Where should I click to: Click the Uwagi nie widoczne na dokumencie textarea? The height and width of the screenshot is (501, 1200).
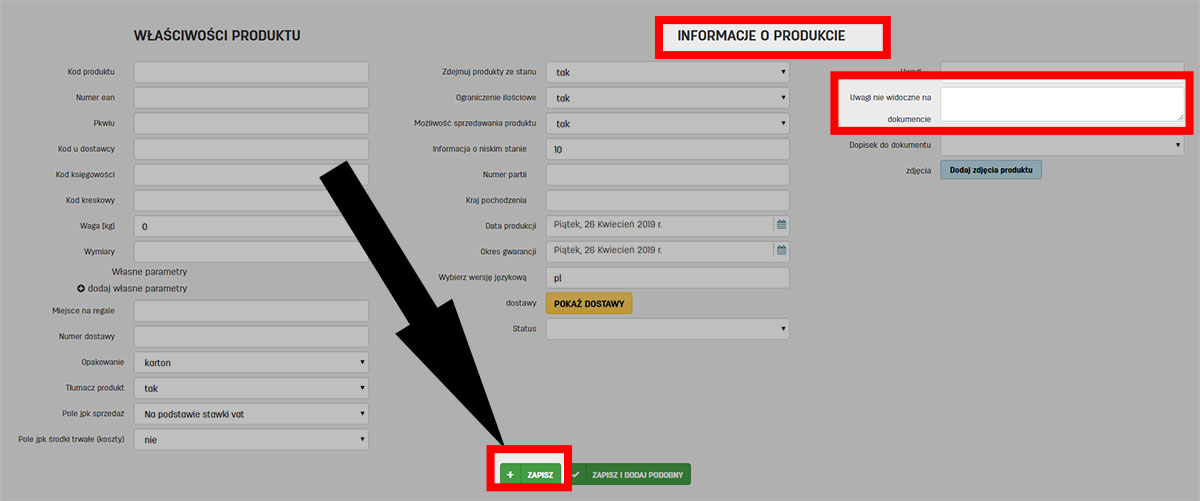click(x=1062, y=104)
